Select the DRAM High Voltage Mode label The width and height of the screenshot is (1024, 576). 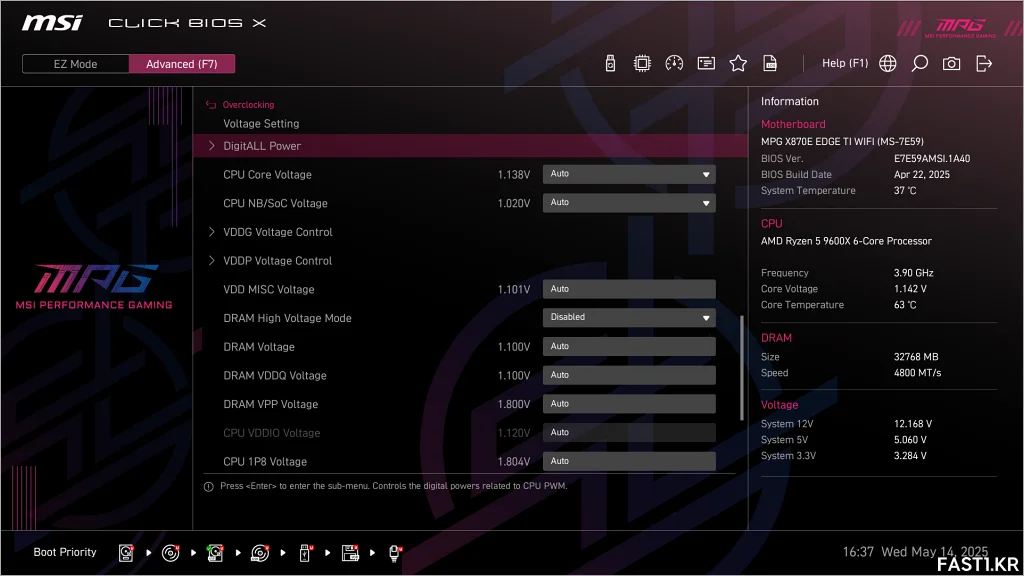(287, 318)
